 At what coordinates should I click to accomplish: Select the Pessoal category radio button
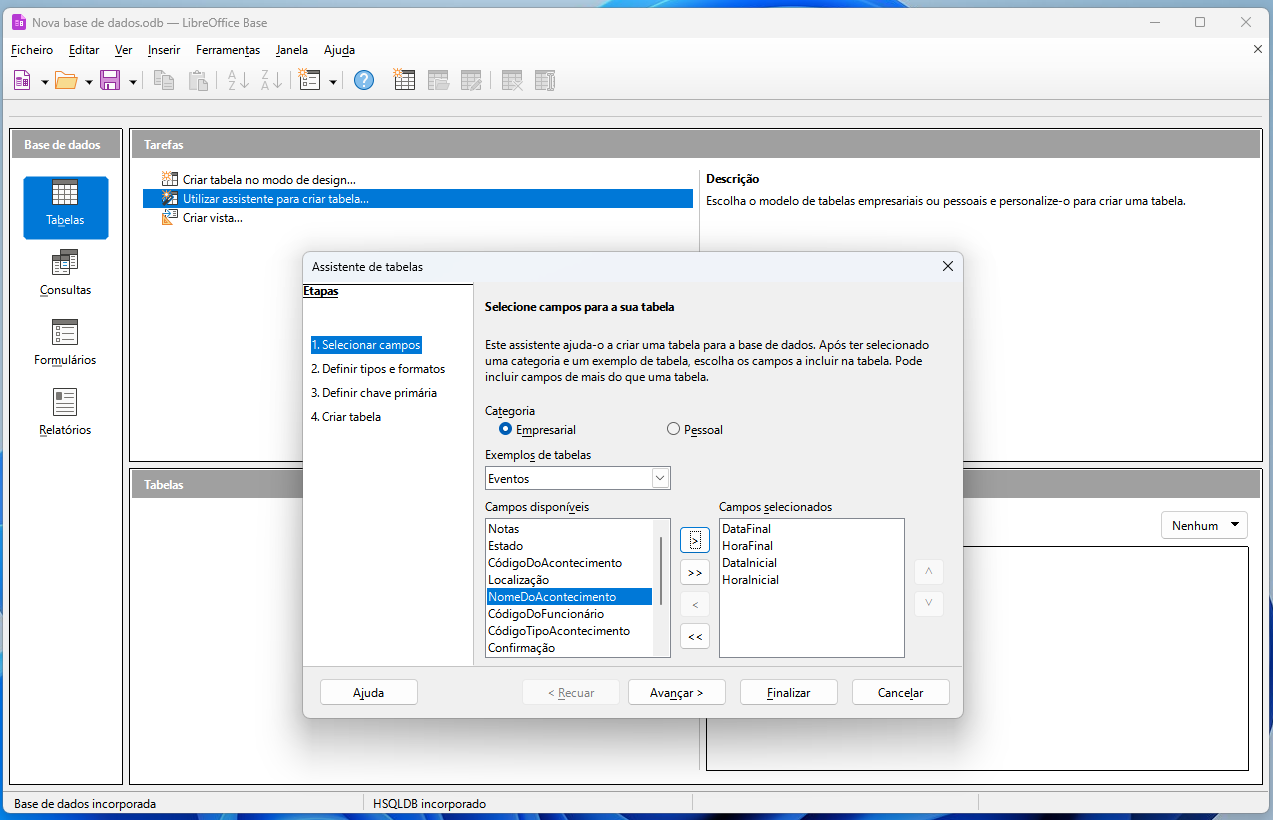coord(673,429)
